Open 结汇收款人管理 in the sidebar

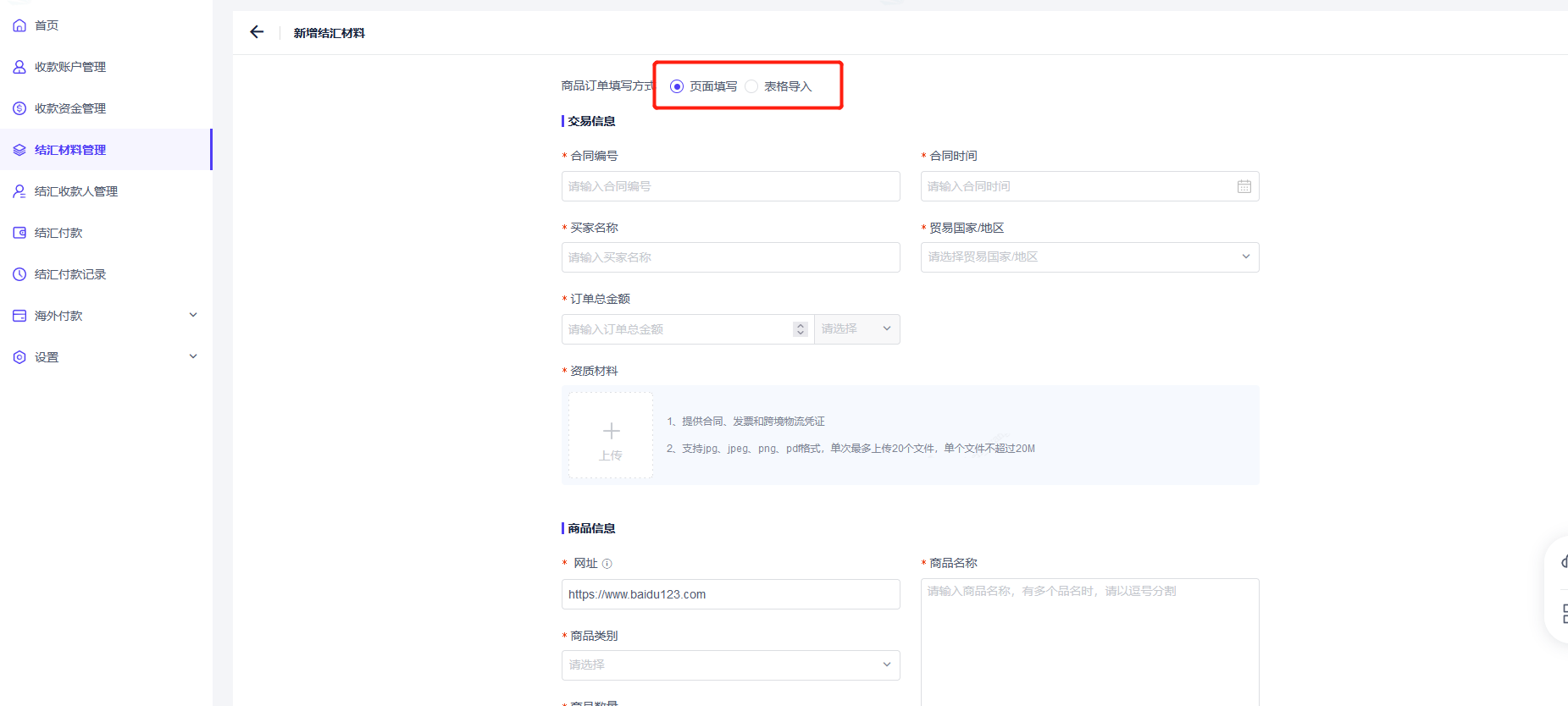pos(76,191)
